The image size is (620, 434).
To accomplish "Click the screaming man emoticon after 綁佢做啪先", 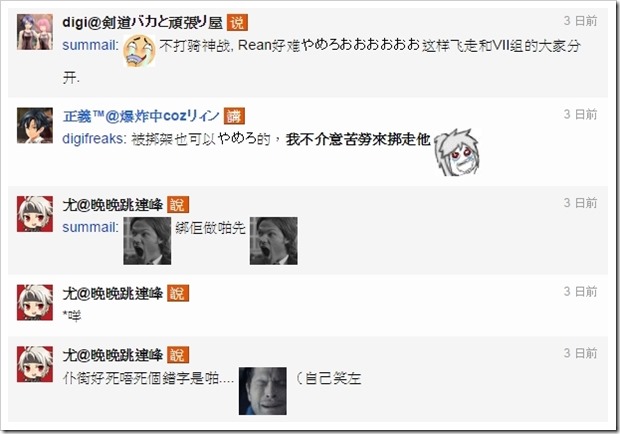I will 274,241.
